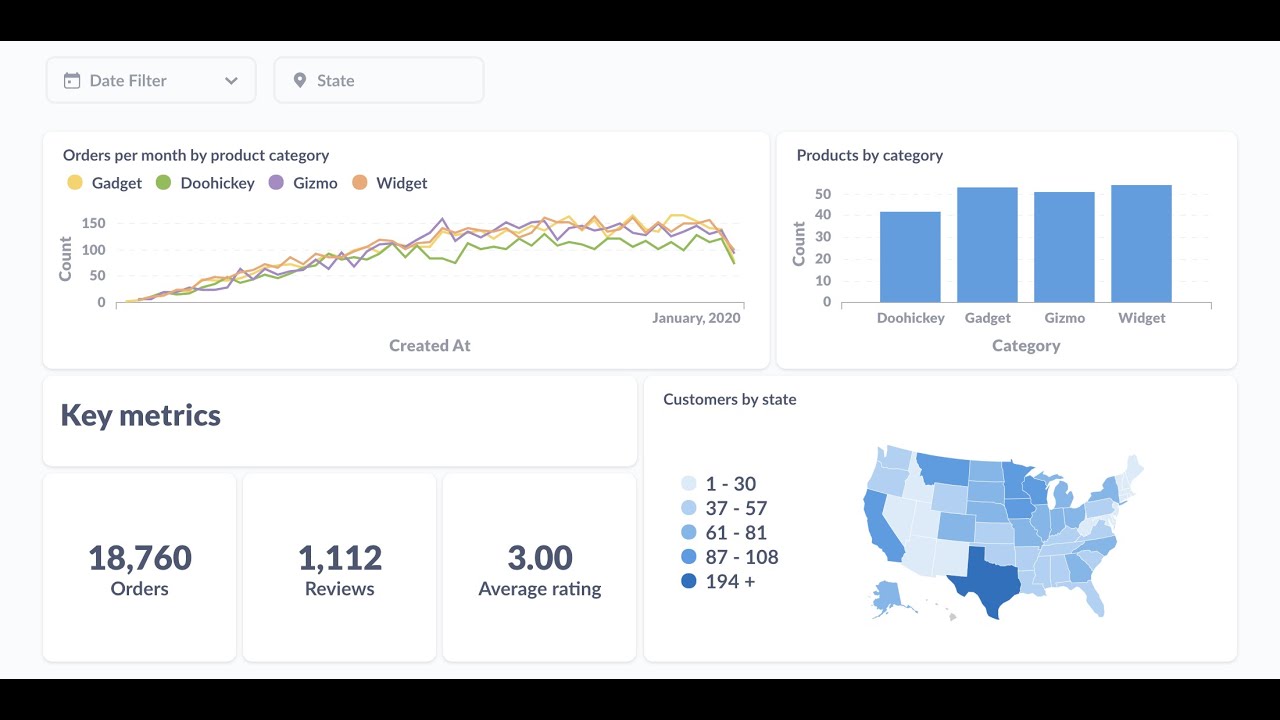Image resolution: width=1280 pixels, height=720 pixels.
Task: Click the 'Created At' axis label
Action: (x=430, y=345)
